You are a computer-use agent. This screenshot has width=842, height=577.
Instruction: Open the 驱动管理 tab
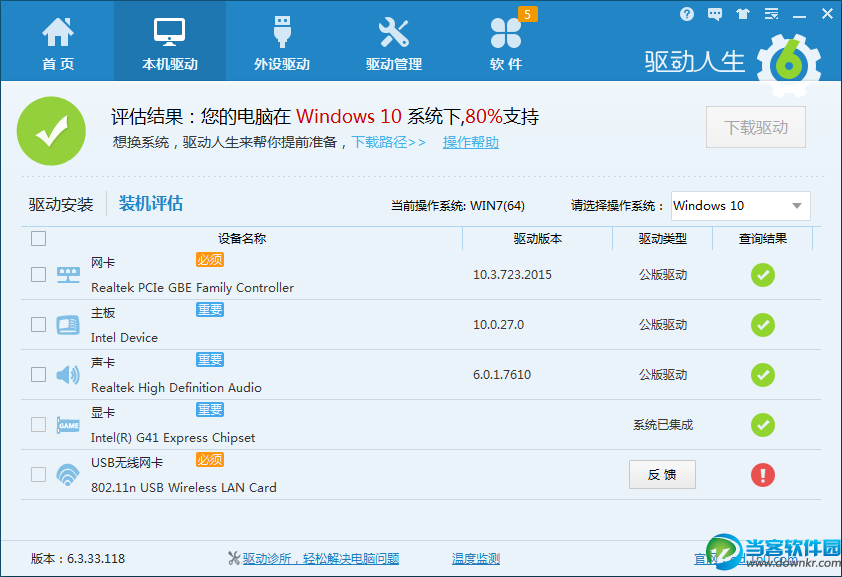[394, 42]
